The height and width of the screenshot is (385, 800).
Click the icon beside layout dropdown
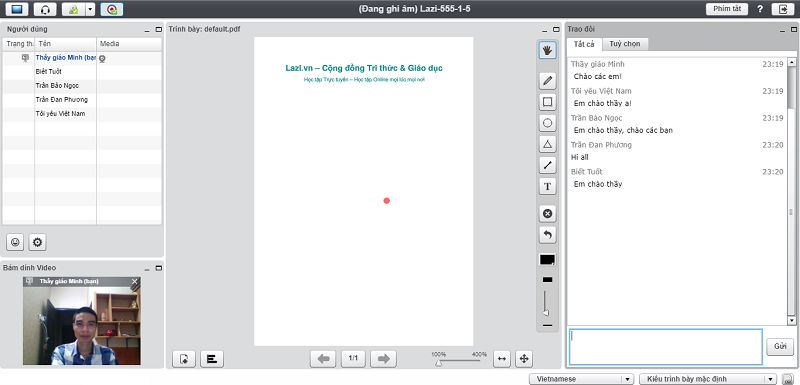click(x=787, y=379)
